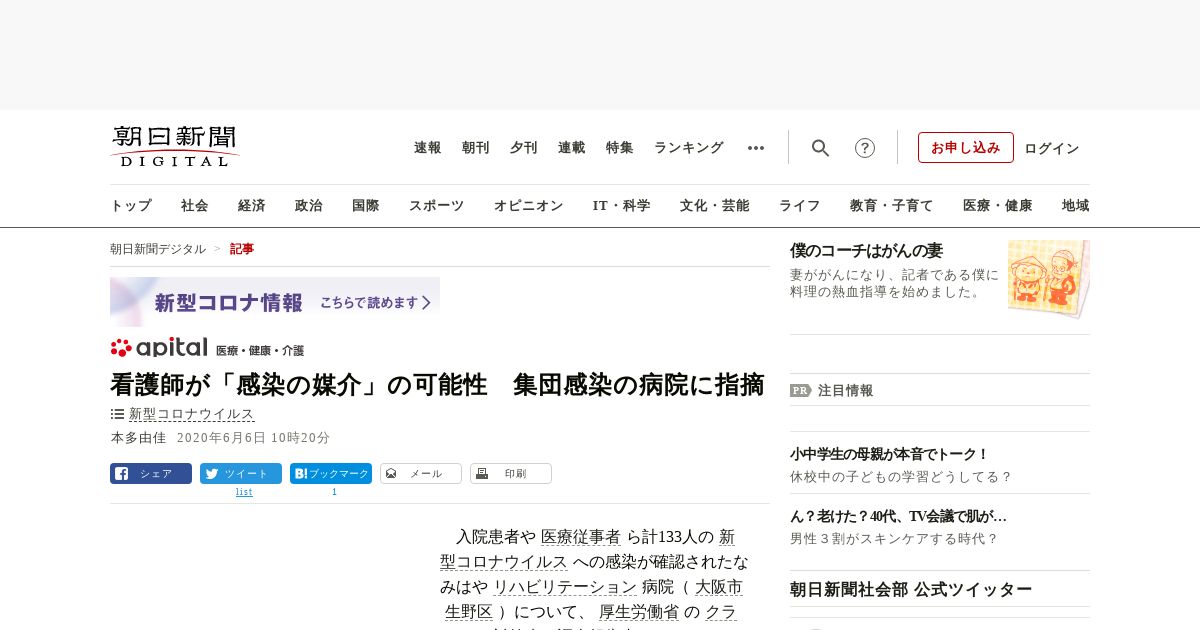
Task: Click リハビリテーション keyword link
Action: tap(565, 587)
